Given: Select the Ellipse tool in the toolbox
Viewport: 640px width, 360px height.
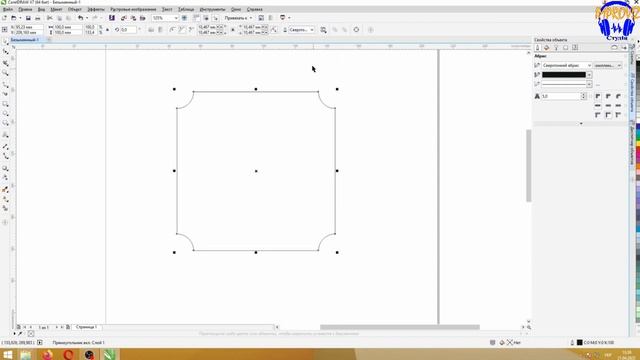Looking at the screenshot, I should [x=5, y=113].
